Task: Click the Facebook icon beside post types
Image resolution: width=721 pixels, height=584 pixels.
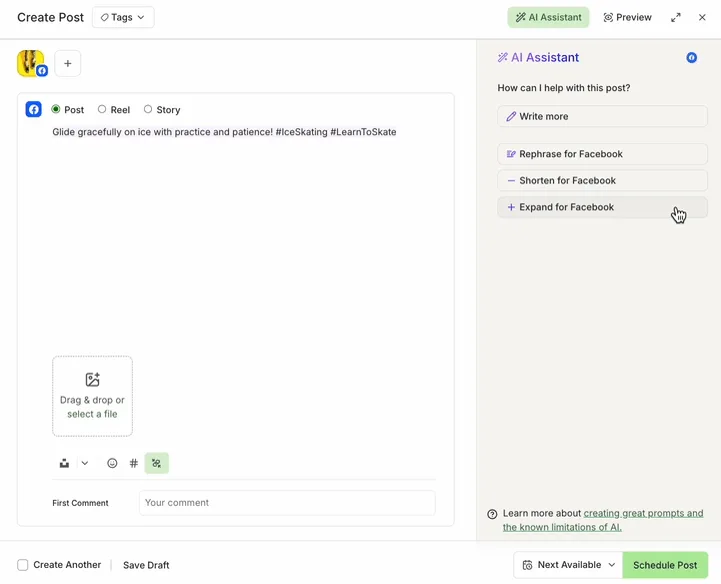Action: pyautogui.click(x=34, y=109)
